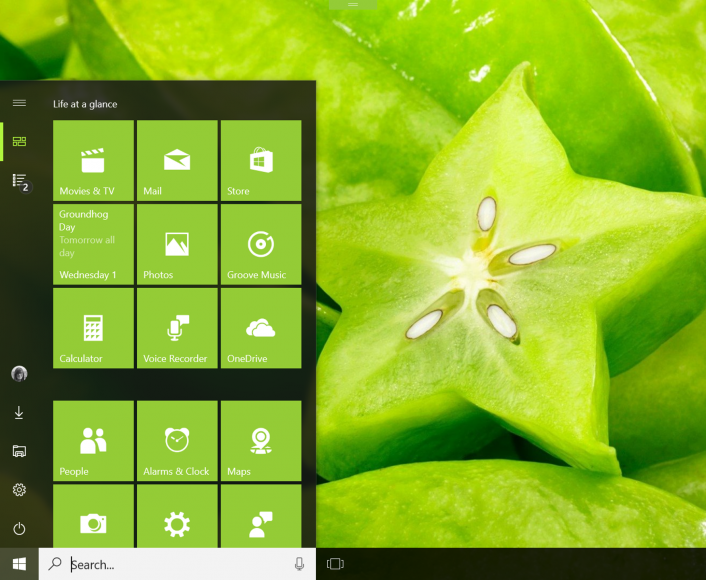
Task: Launch the Voice Recorder tile
Action: pyautogui.click(x=177, y=328)
